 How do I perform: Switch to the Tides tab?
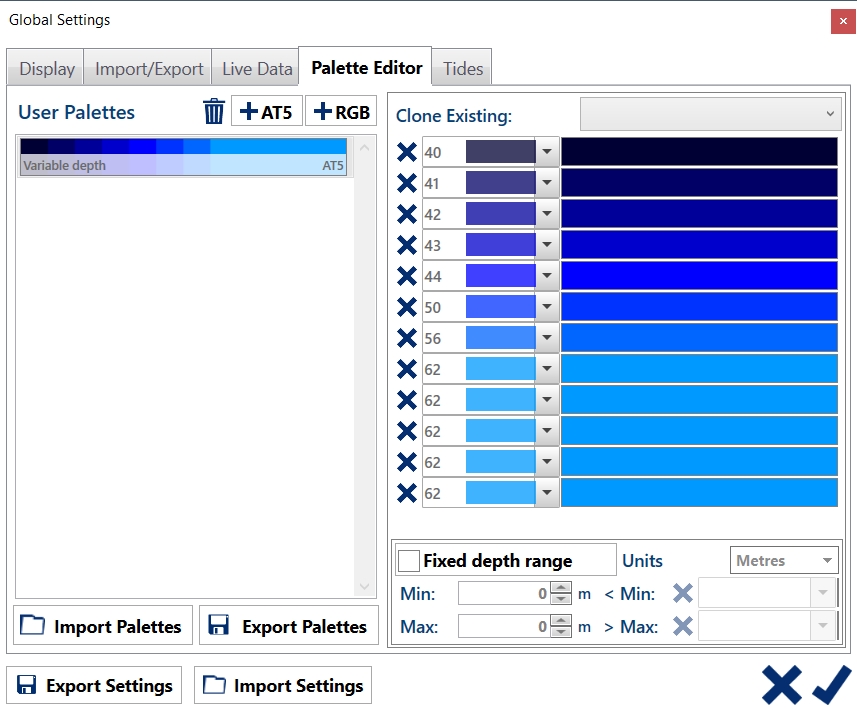(463, 69)
